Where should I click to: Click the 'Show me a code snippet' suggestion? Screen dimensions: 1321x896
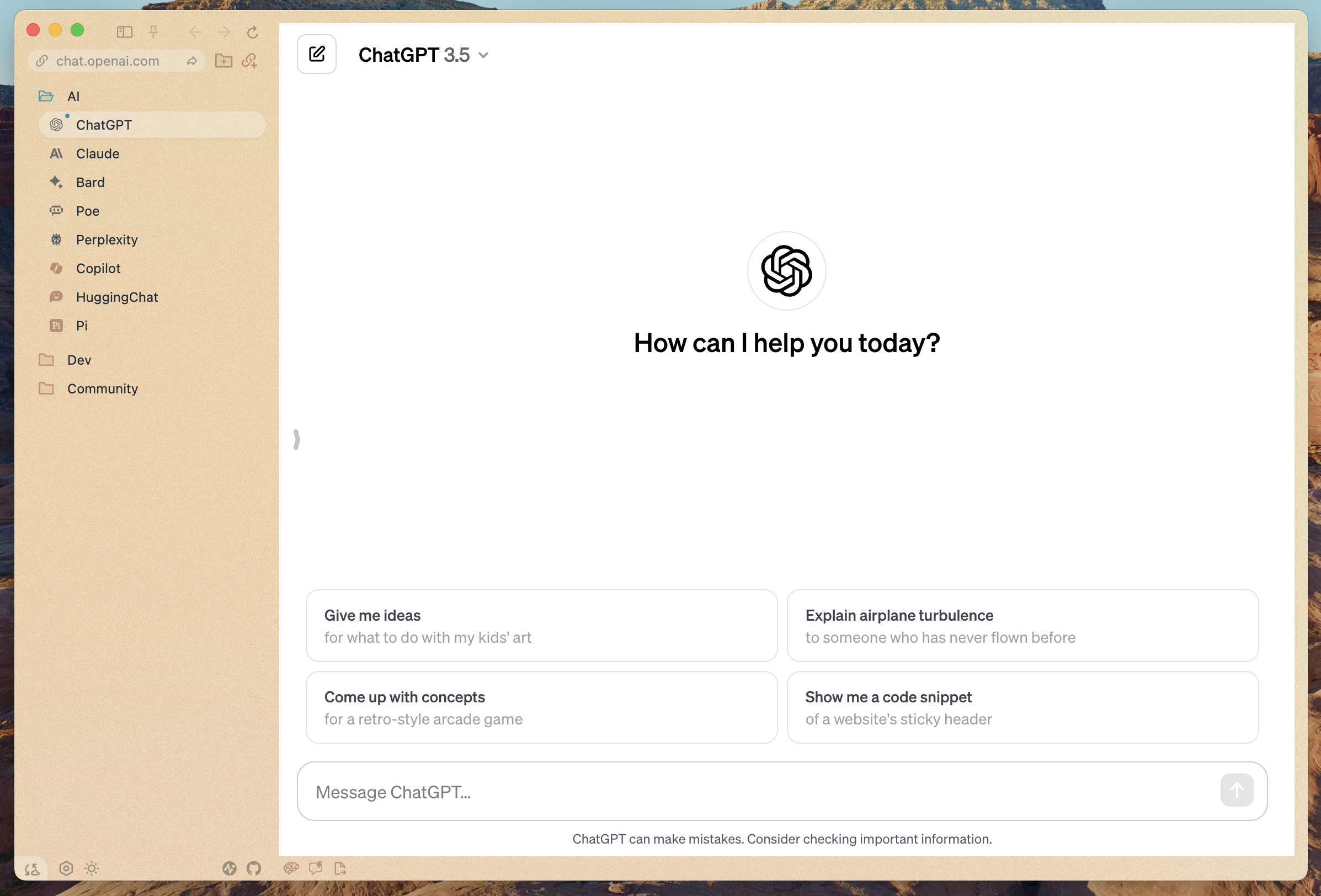pyautogui.click(x=1022, y=707)
